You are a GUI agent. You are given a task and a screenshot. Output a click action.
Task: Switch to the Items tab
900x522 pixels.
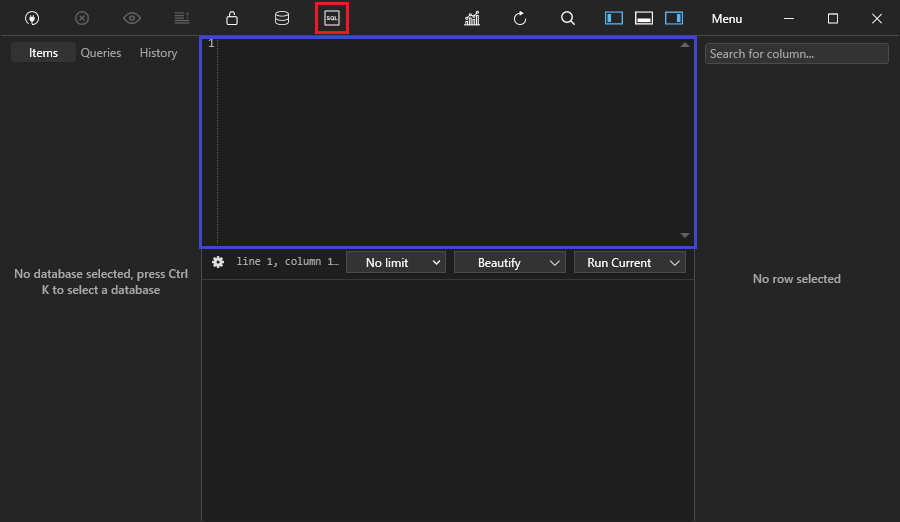tap(44, 52)
